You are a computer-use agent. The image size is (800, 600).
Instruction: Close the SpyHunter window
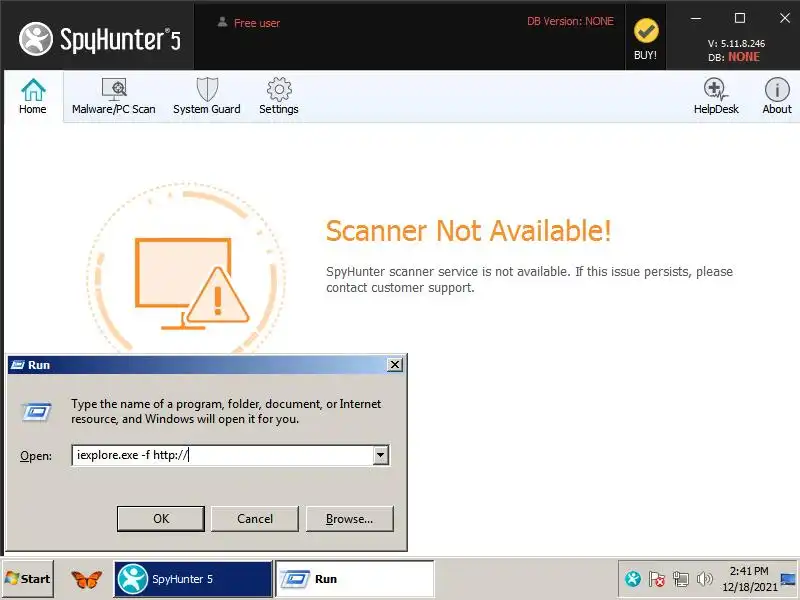point(785,18)
